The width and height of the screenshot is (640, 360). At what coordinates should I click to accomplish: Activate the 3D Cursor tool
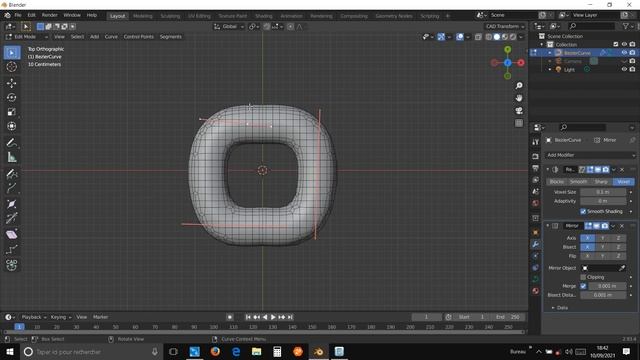[x=11, y=67]
